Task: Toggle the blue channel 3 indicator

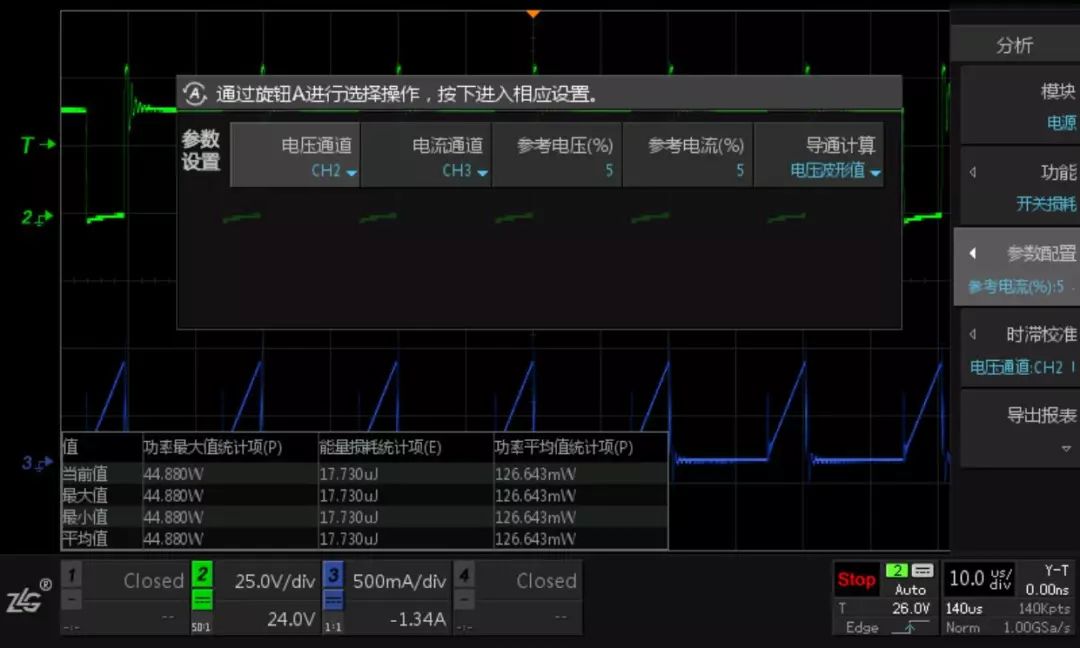Action: [333, 573]
